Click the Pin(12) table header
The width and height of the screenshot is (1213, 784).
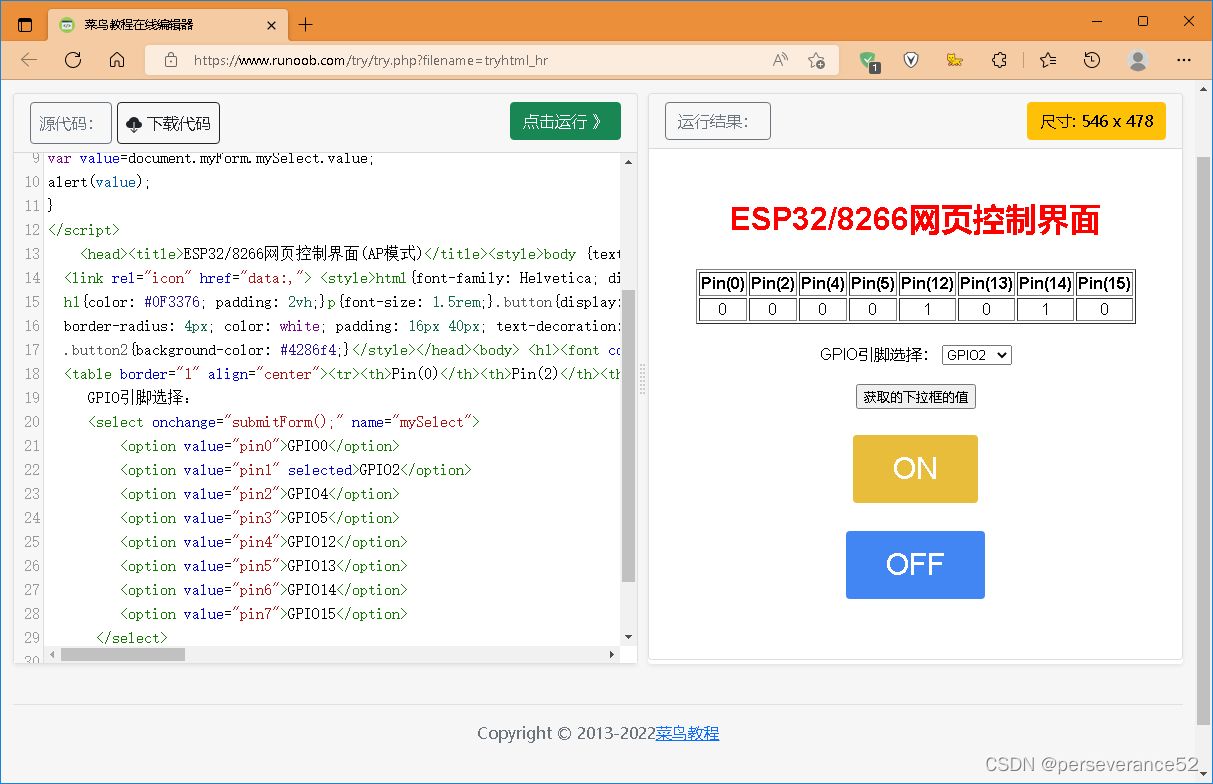pyautogui.click(x=927, y=284)
